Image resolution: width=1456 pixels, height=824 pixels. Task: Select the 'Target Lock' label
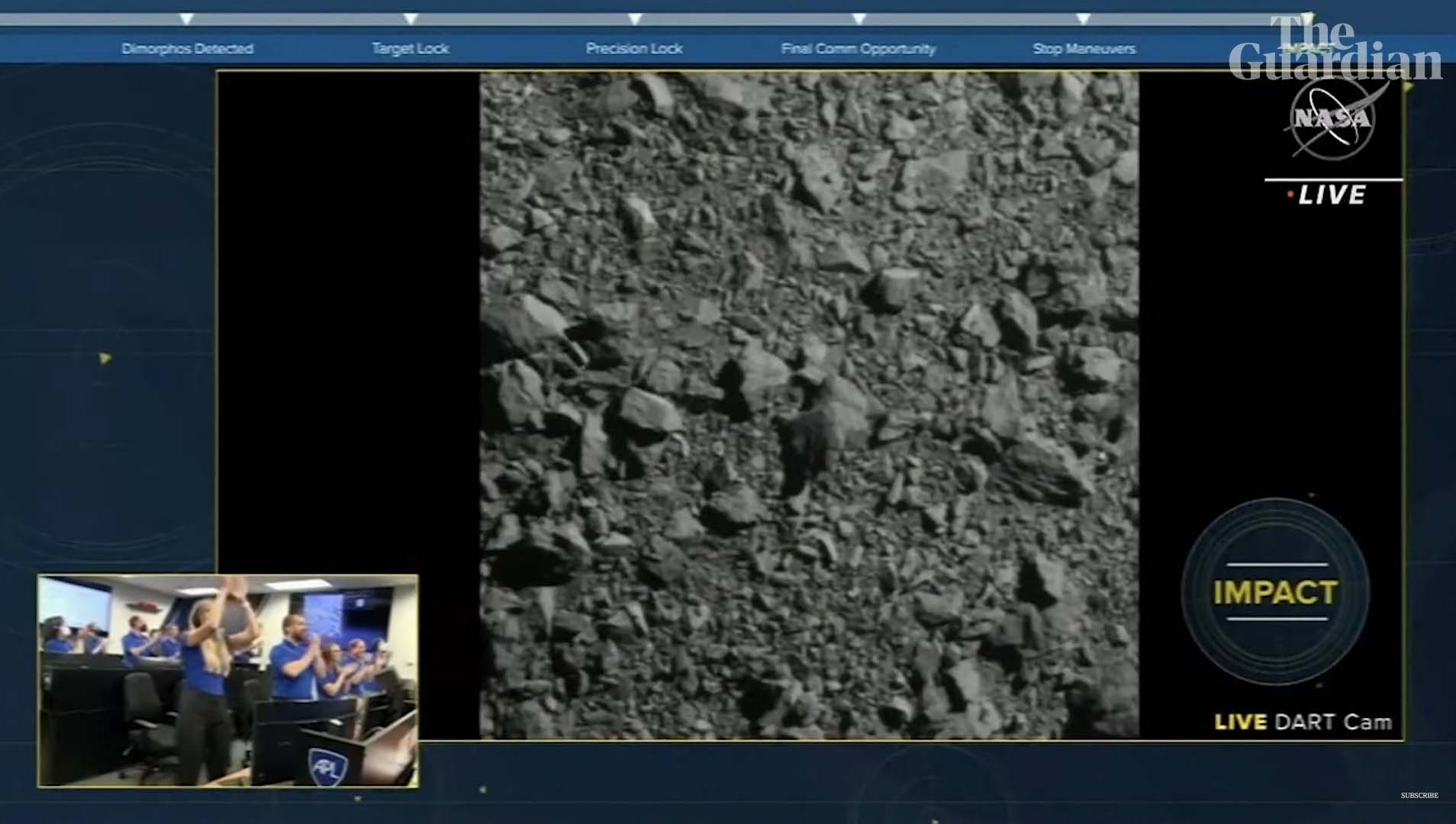coord(411,49)
